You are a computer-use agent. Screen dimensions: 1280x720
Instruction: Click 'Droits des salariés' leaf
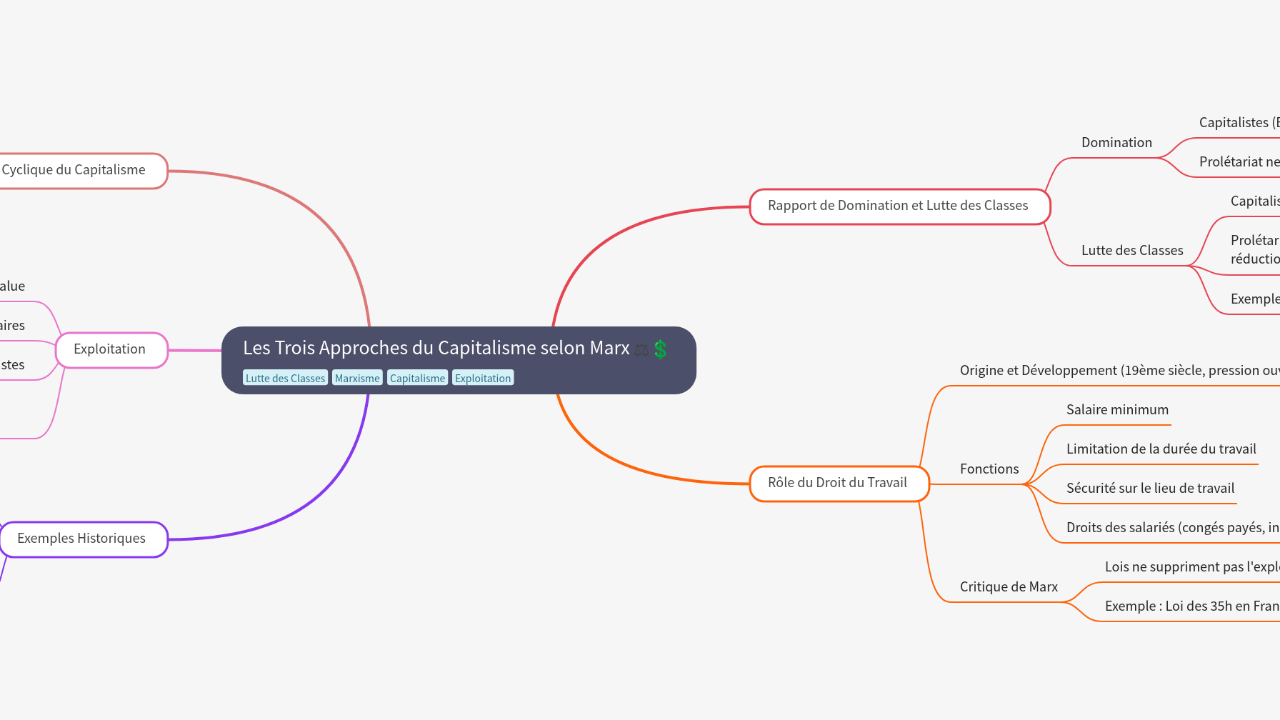click(x=1173, y=528)
